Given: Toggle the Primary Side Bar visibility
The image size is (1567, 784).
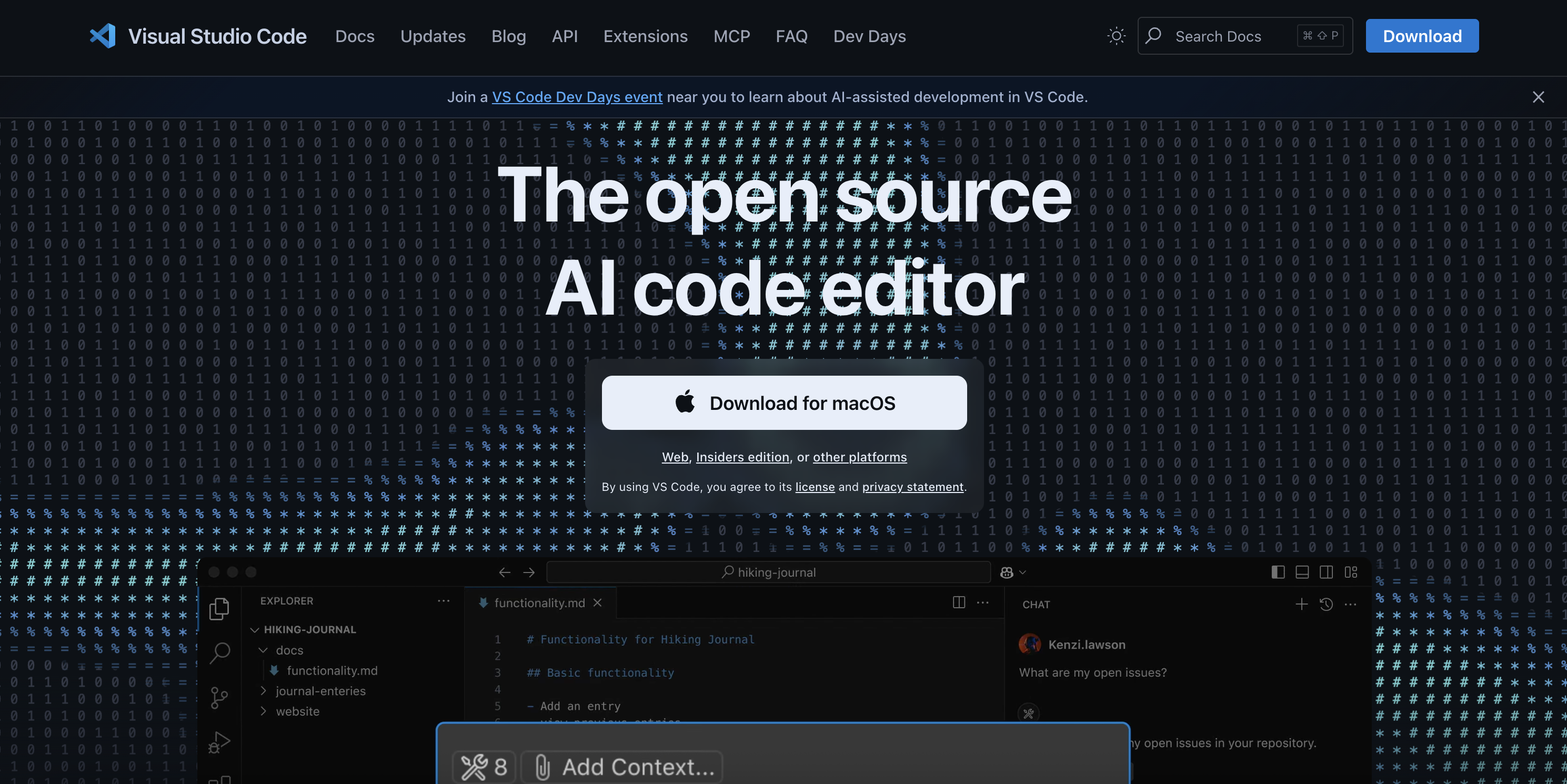Looking at the screenshot, I should (x=1277, y=572).
